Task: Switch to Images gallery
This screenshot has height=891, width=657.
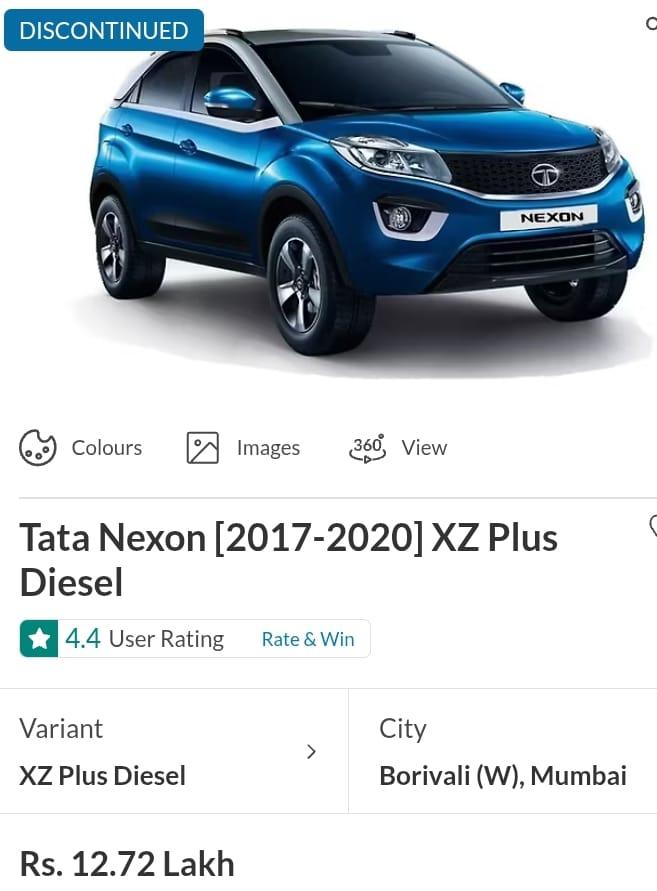Action: pyautogui.click(x=268, y=448)
